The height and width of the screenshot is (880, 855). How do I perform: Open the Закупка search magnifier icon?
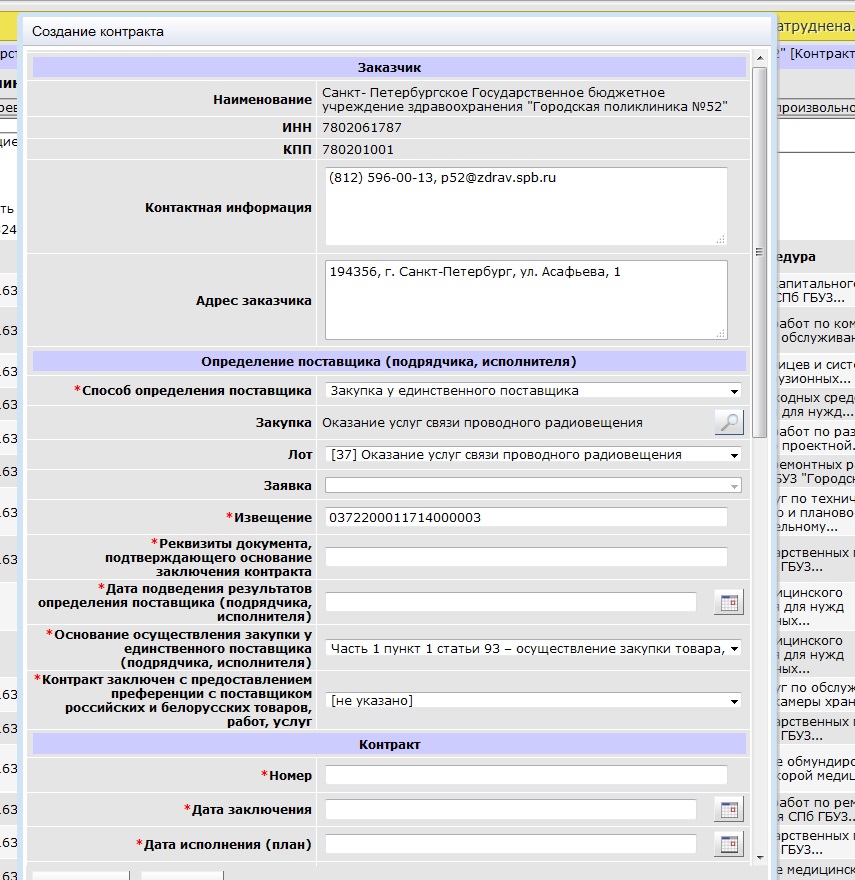(x=729, y=422)
